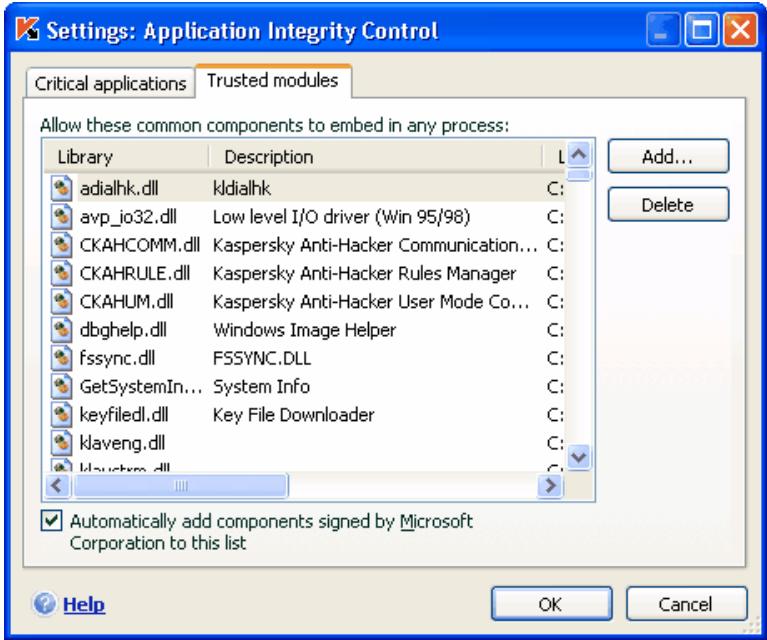Viewport: 767px width, 640px height.
Task: Click the kldialhk description text
Action: 242,188
